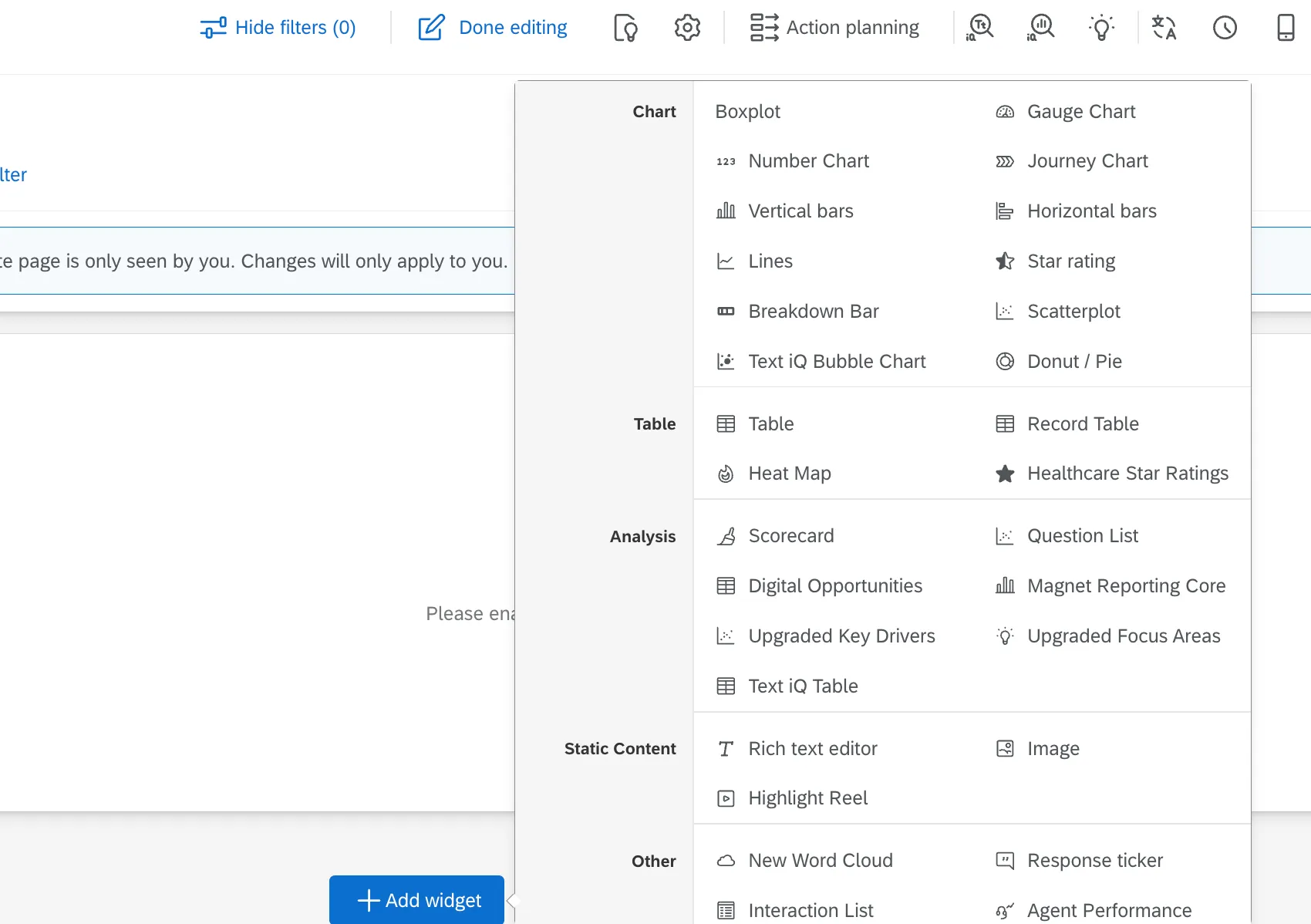The height and width of the screenshot is (924, 1311).
Task: Select Boxplot widget
Action: click(x=748, y=112)
